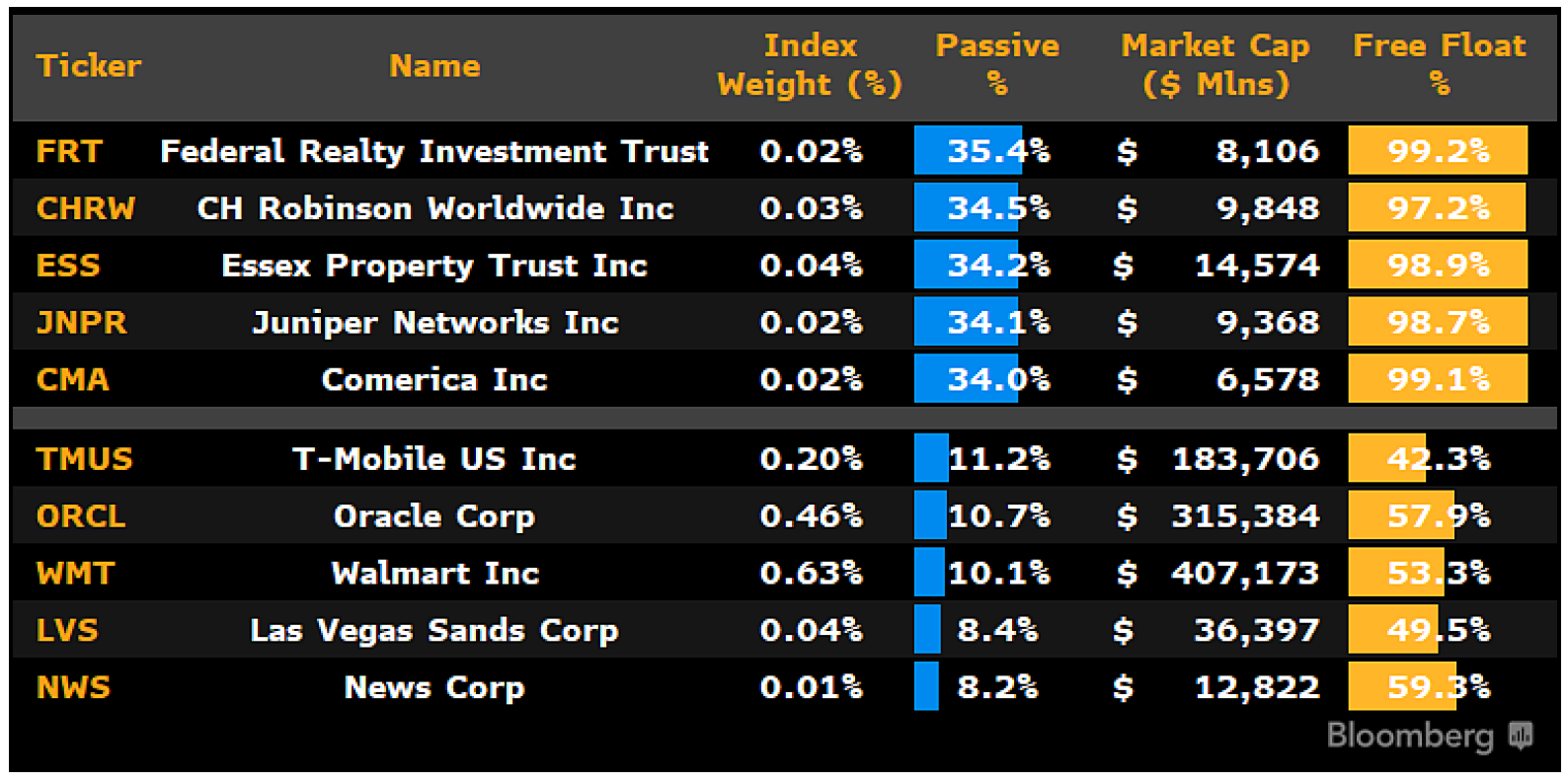Click the Bloomberg terminal logo icon

(1521, 736)
